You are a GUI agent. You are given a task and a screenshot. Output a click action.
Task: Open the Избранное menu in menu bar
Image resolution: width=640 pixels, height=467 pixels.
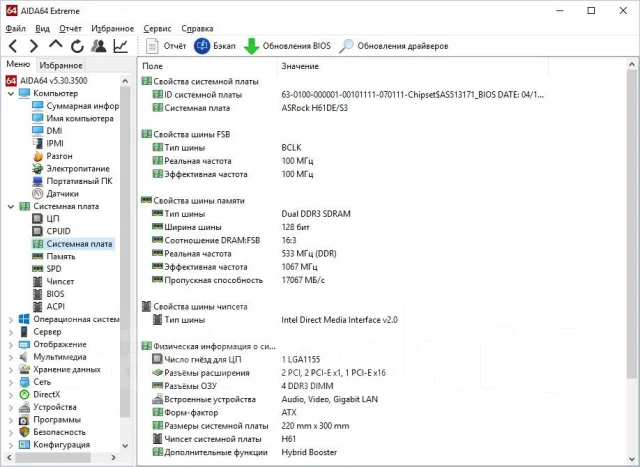tap(112, 29)
